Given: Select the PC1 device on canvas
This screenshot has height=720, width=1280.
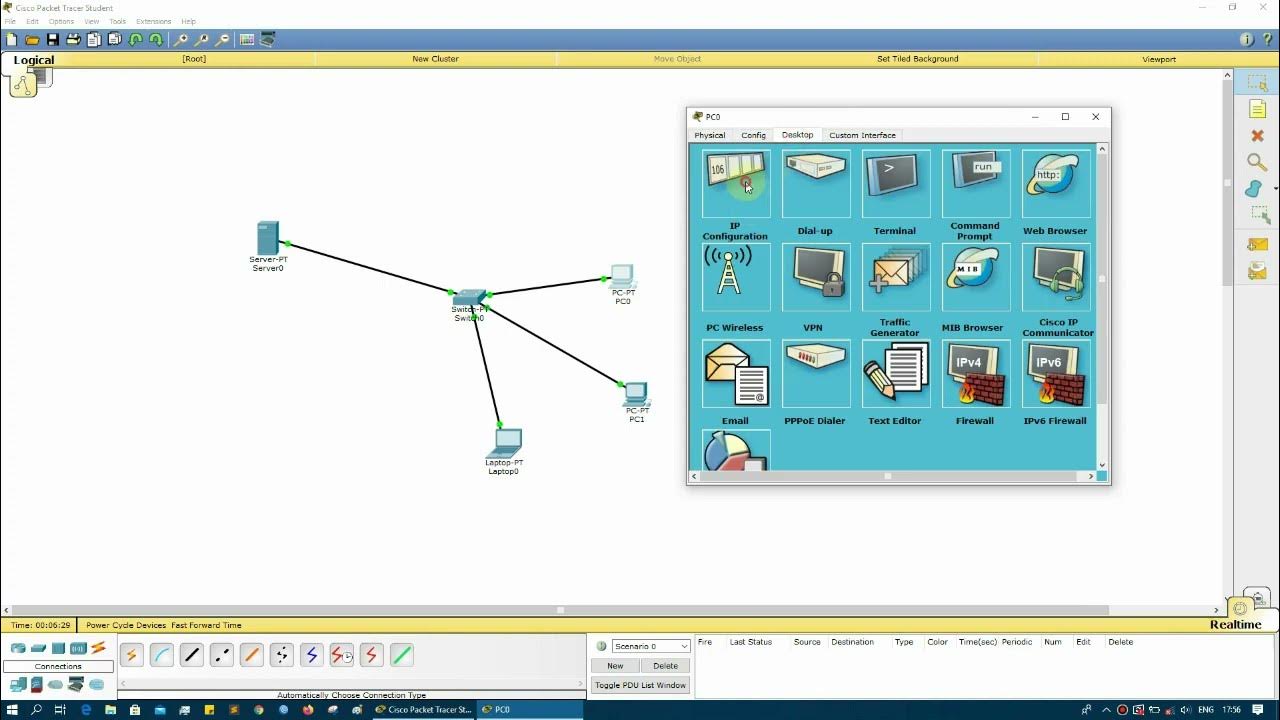Looking at the screenshot, I should [x=636, y=393].
